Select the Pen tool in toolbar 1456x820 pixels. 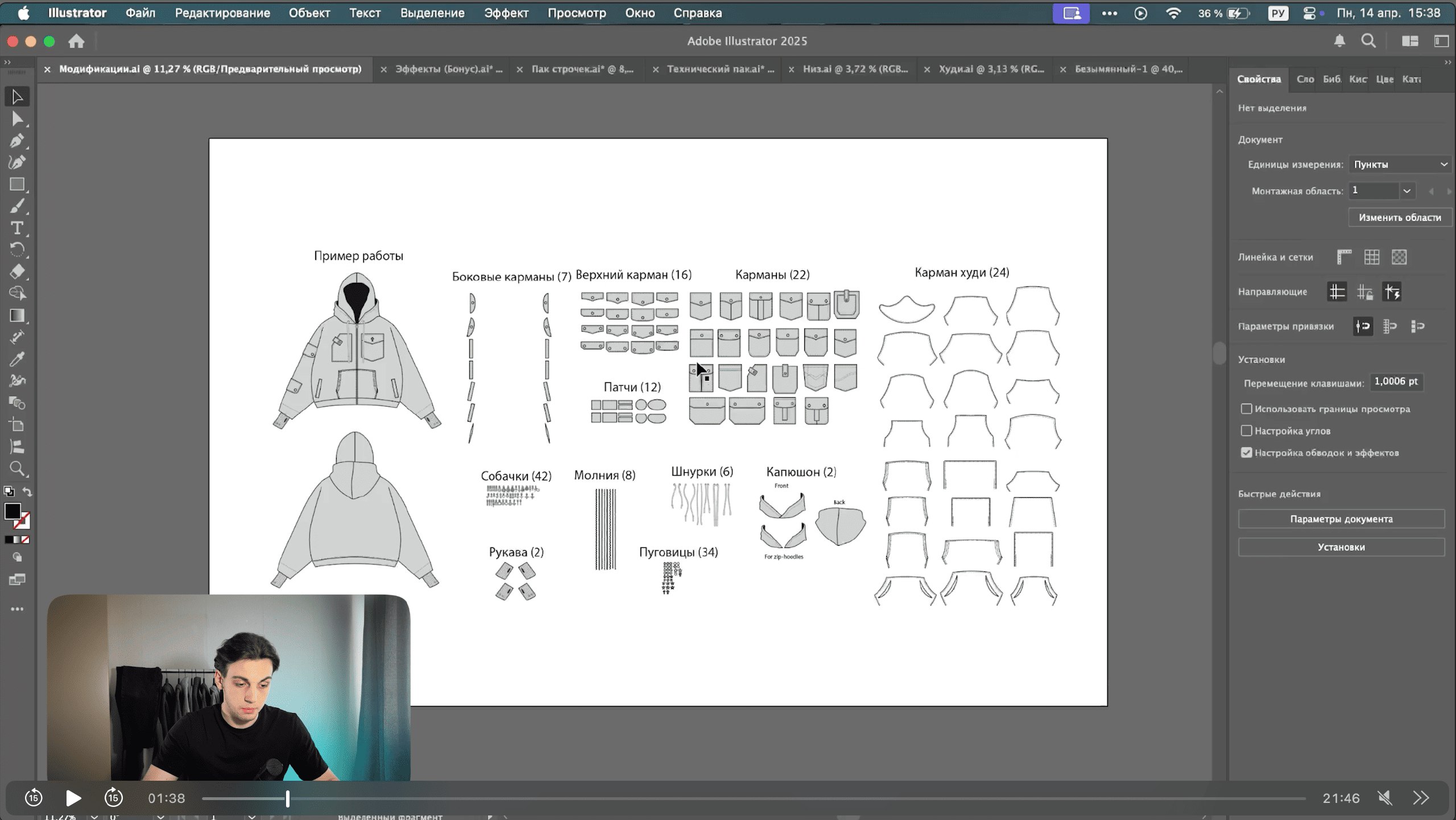(16, 141)
